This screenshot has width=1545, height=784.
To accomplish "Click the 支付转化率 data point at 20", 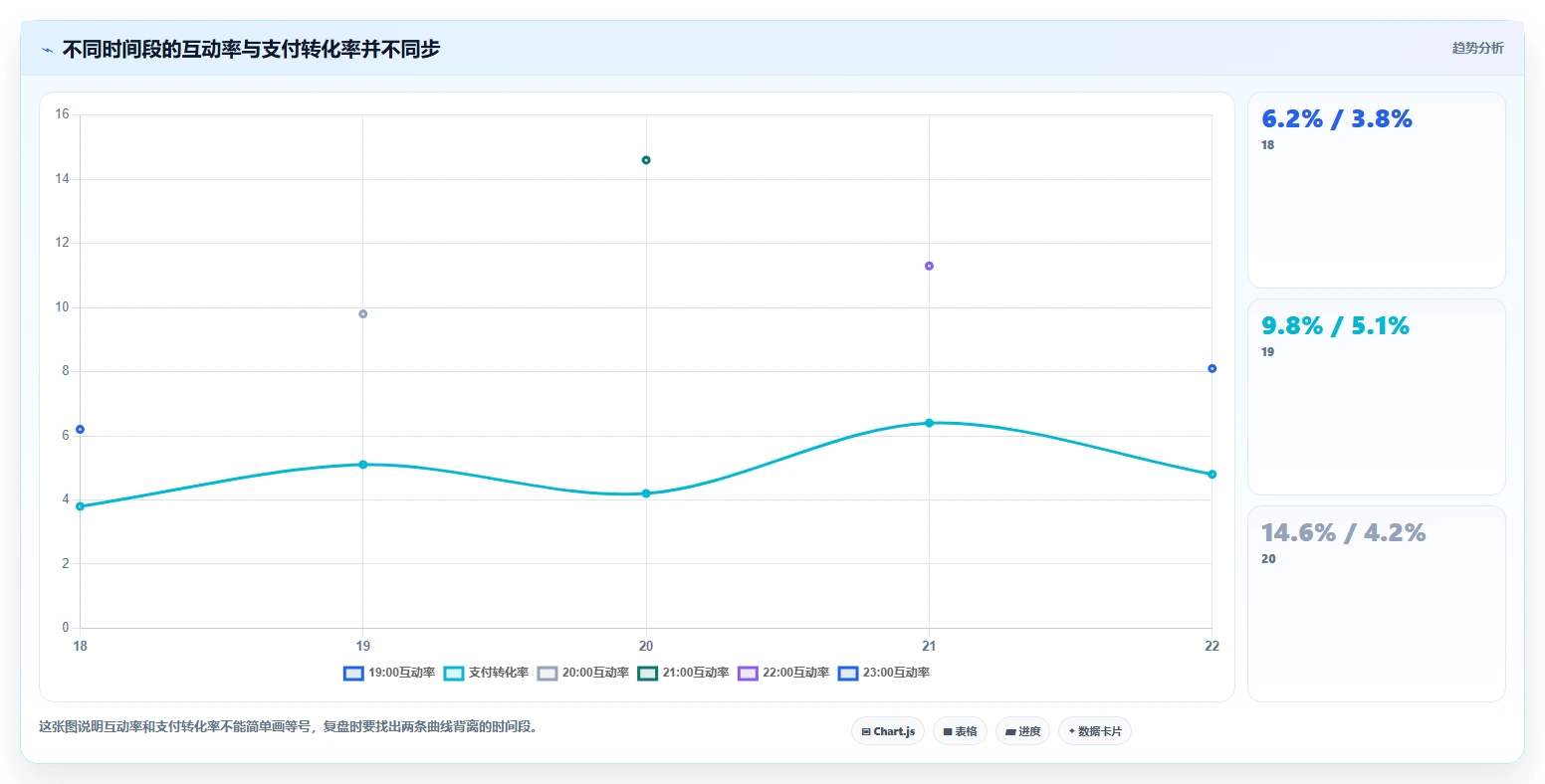I will 646,493.
